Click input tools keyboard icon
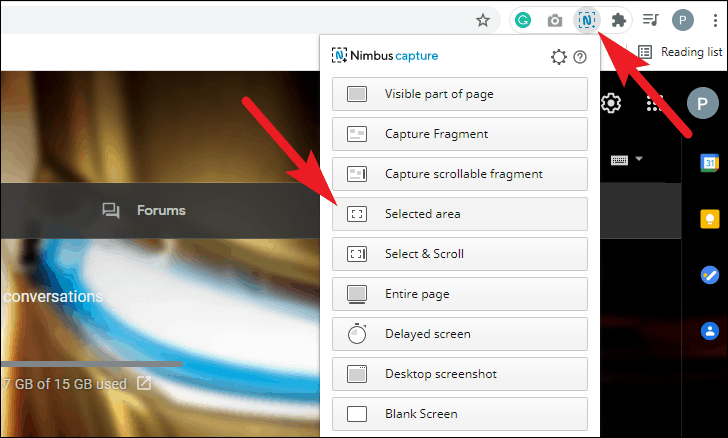The image size is (728, 438). 619,160
